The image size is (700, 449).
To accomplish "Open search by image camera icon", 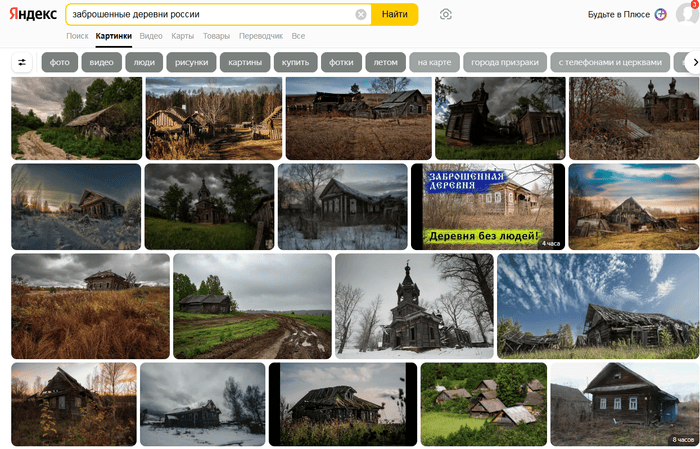I will click(x=445, y=15).
